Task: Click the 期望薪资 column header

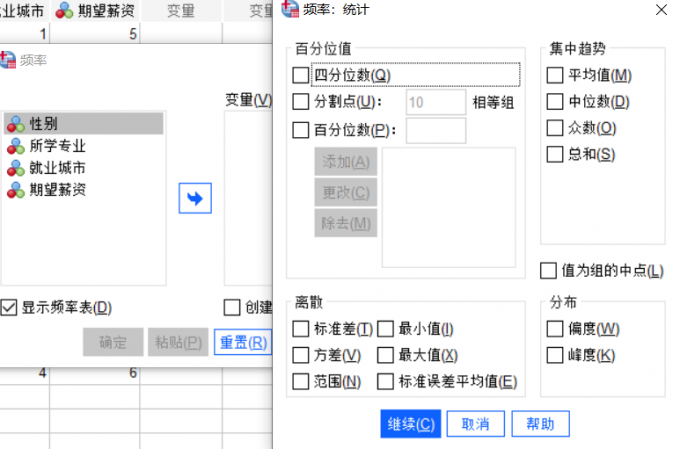Action: 95,10
